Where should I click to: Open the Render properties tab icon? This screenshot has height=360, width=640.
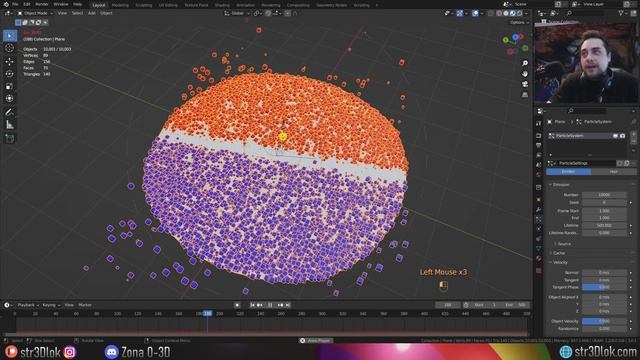[x=539, y=136]
